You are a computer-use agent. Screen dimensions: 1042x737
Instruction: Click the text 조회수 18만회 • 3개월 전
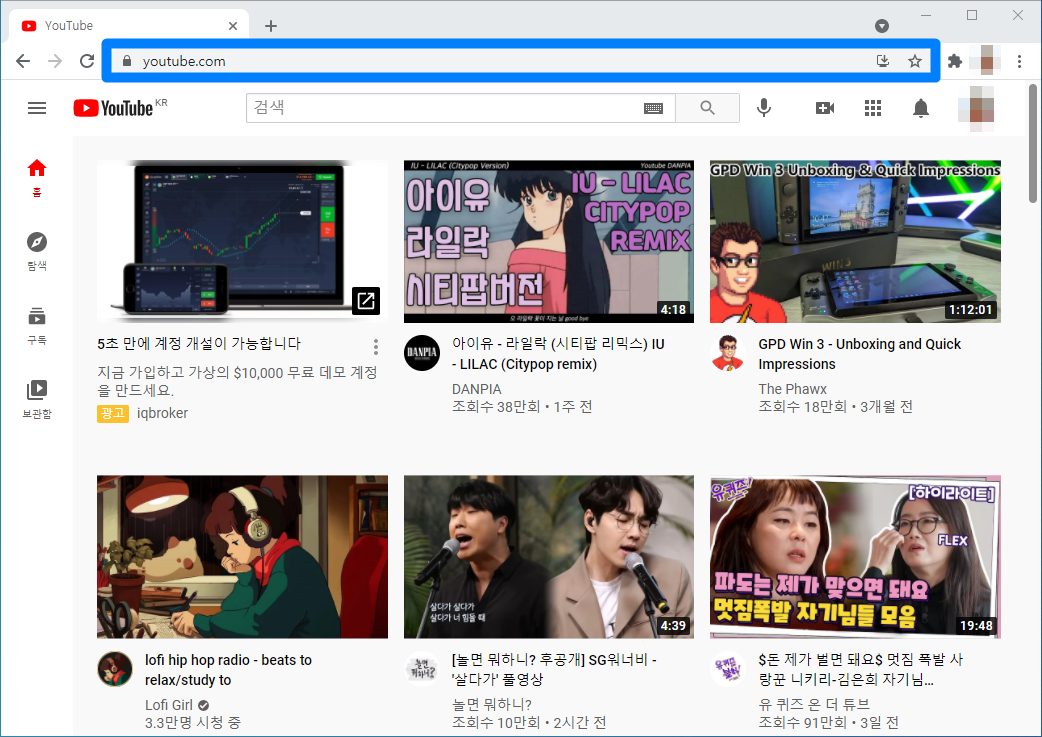click(x=835, y=407)
